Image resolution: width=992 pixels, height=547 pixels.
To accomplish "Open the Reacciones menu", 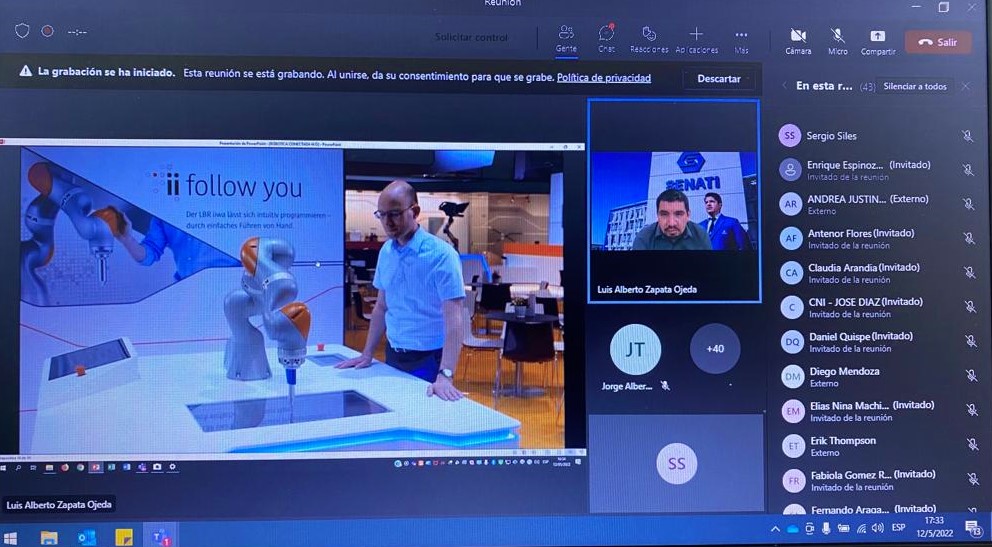I will point(649,37).
